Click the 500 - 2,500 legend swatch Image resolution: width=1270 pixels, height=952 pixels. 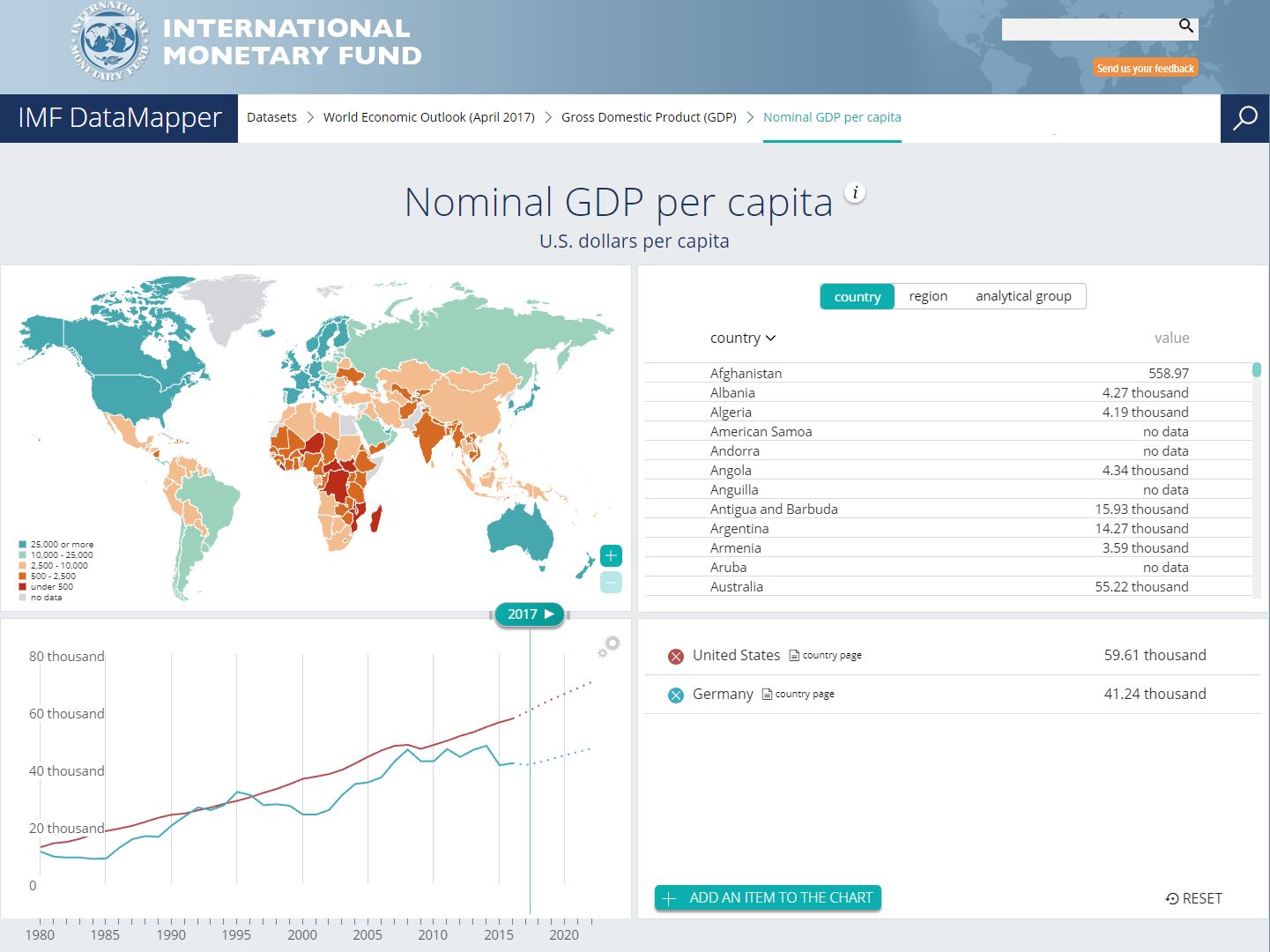pos(22,576)
